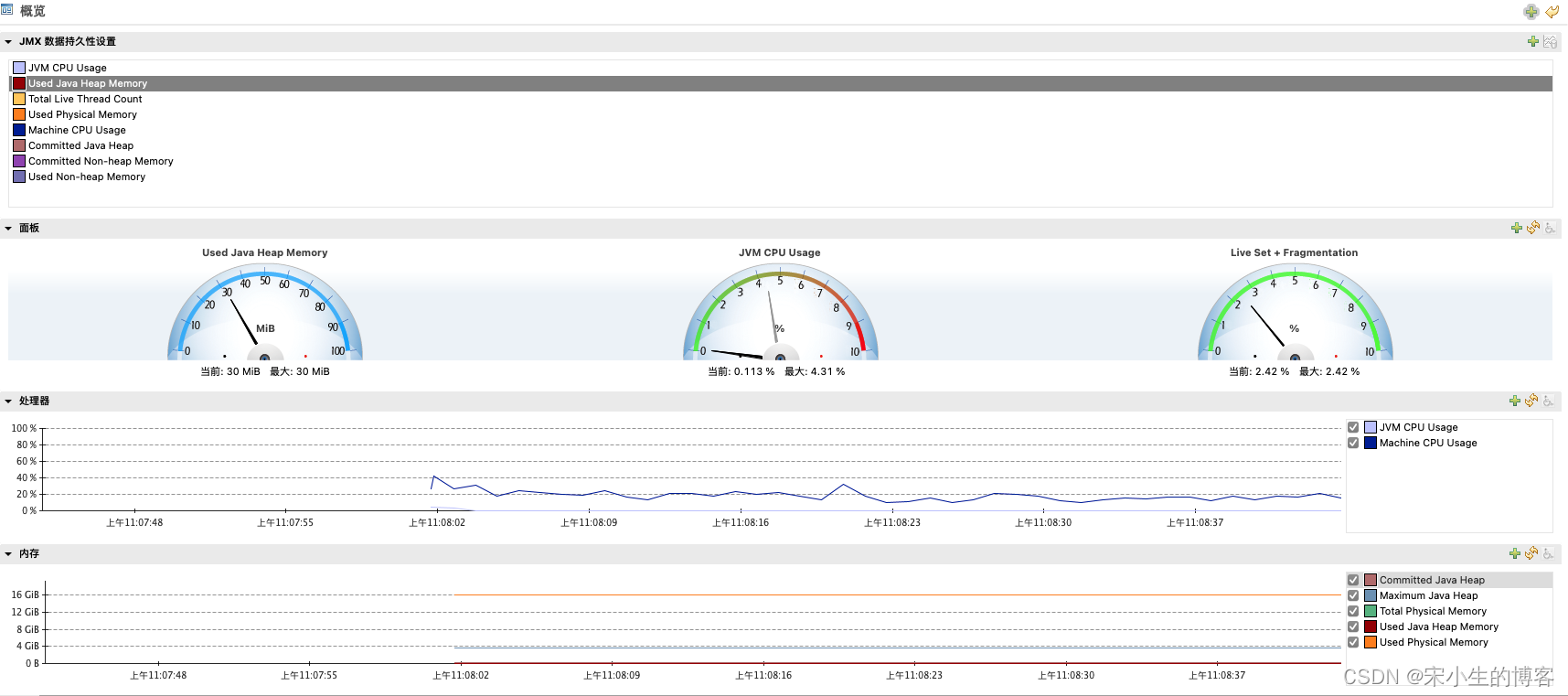Click the refresh arrows in the dashboard section
Screen dimensions: 1568x696
pyautogui.click(x=1533, y=228)
